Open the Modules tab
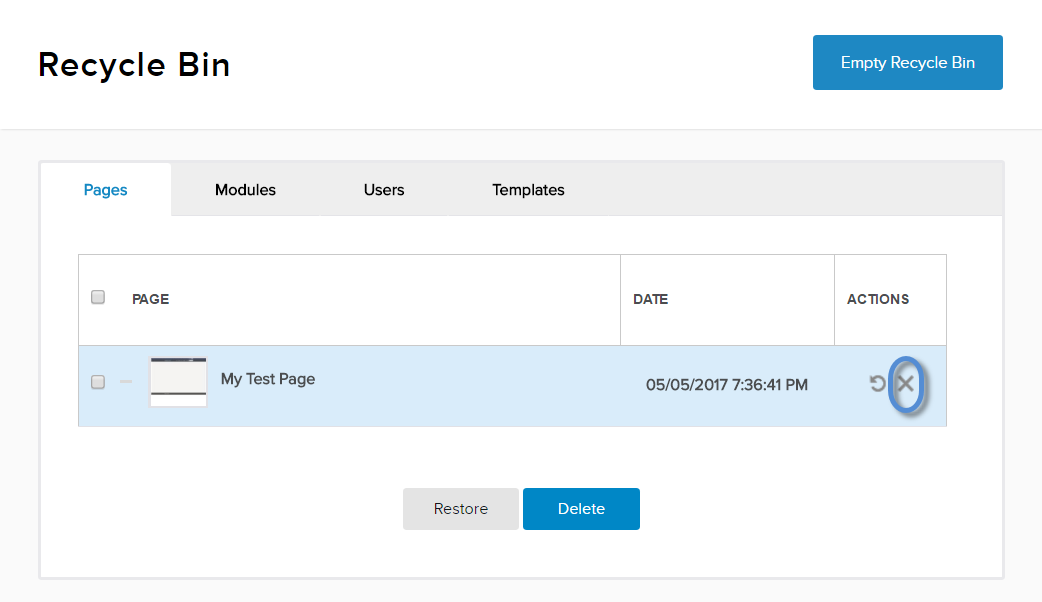 click(x=245, y=190)
